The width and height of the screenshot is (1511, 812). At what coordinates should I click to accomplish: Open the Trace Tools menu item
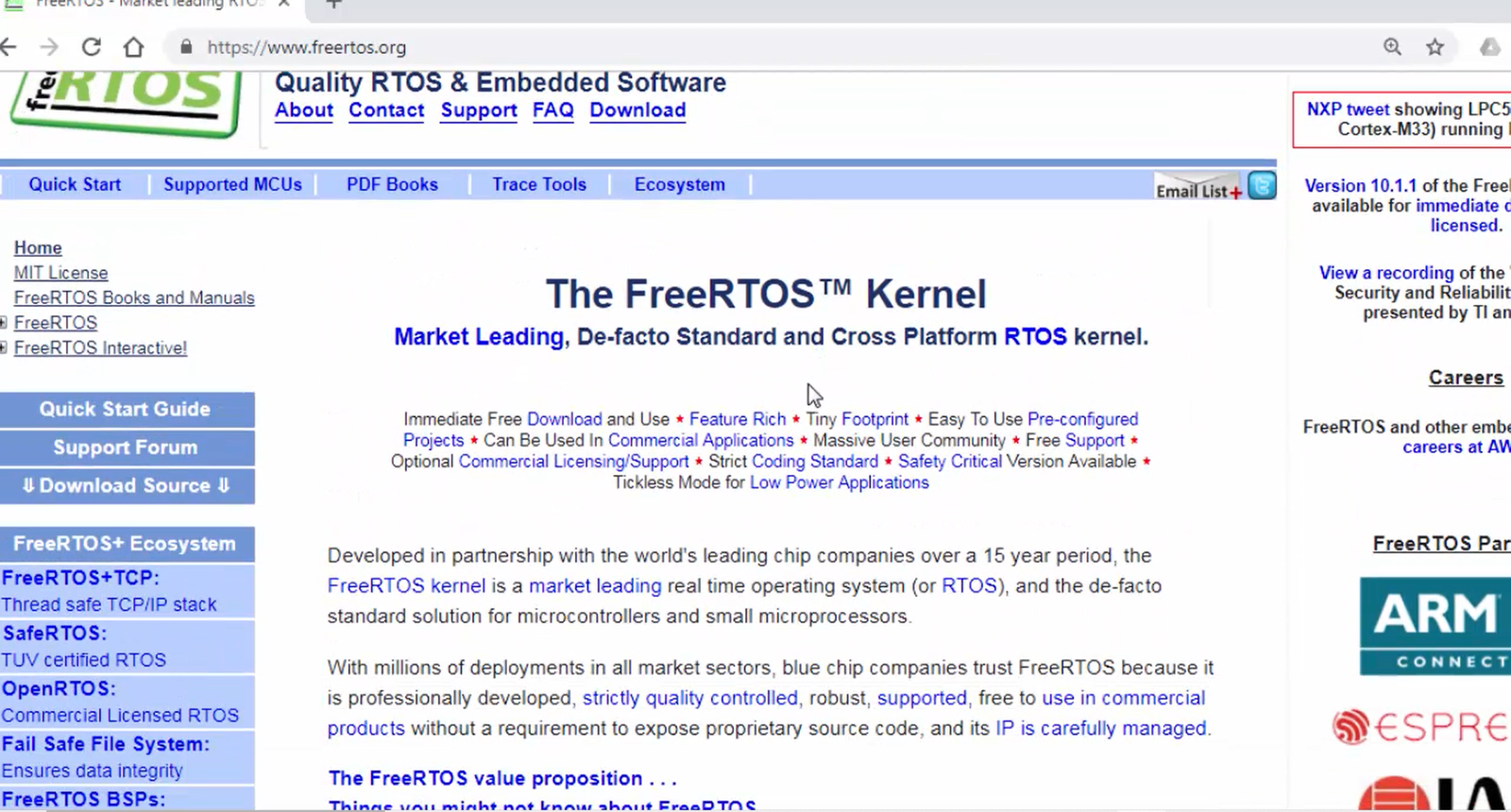pos(539,185)
